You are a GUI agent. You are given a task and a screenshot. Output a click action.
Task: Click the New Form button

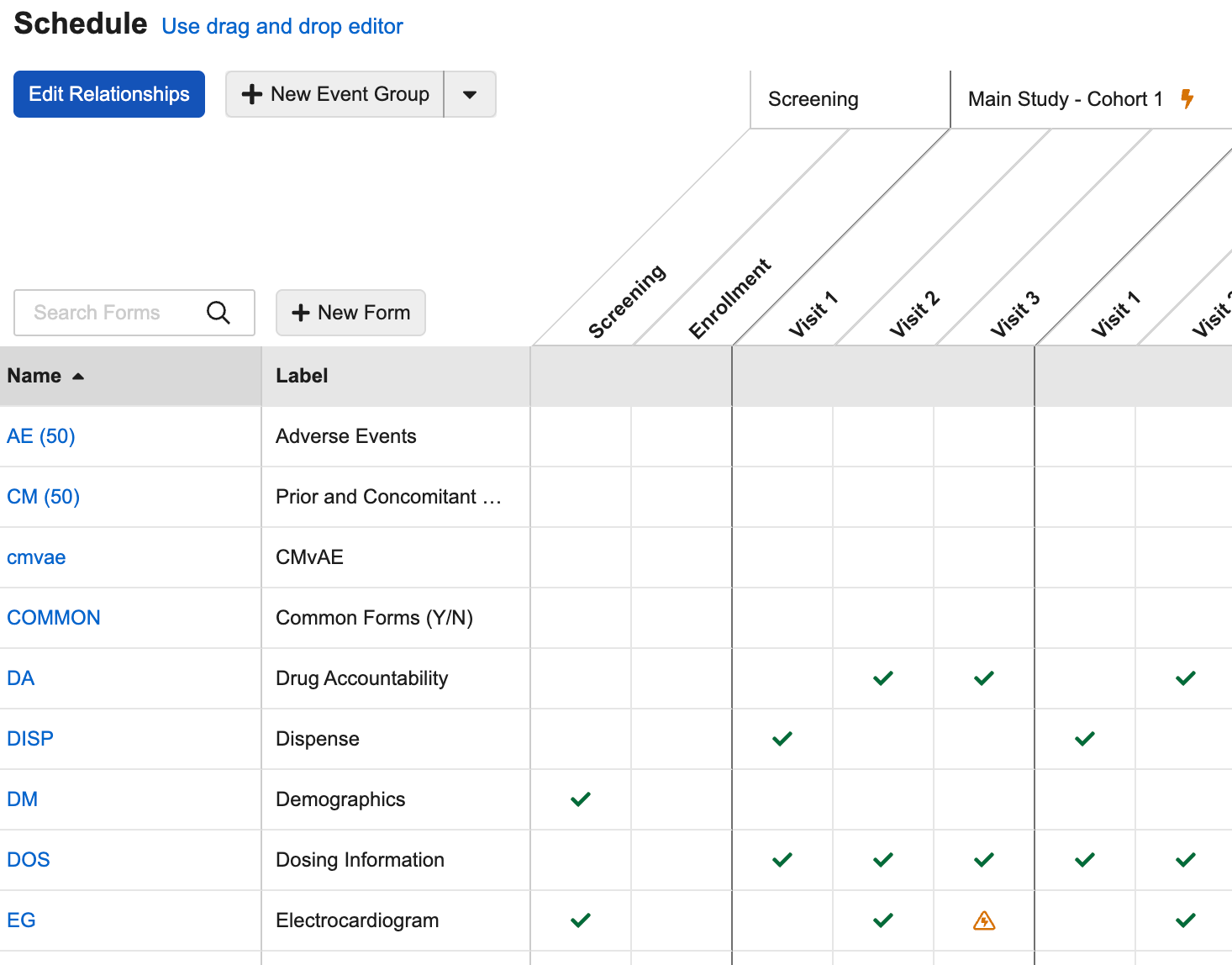point(350,313)
